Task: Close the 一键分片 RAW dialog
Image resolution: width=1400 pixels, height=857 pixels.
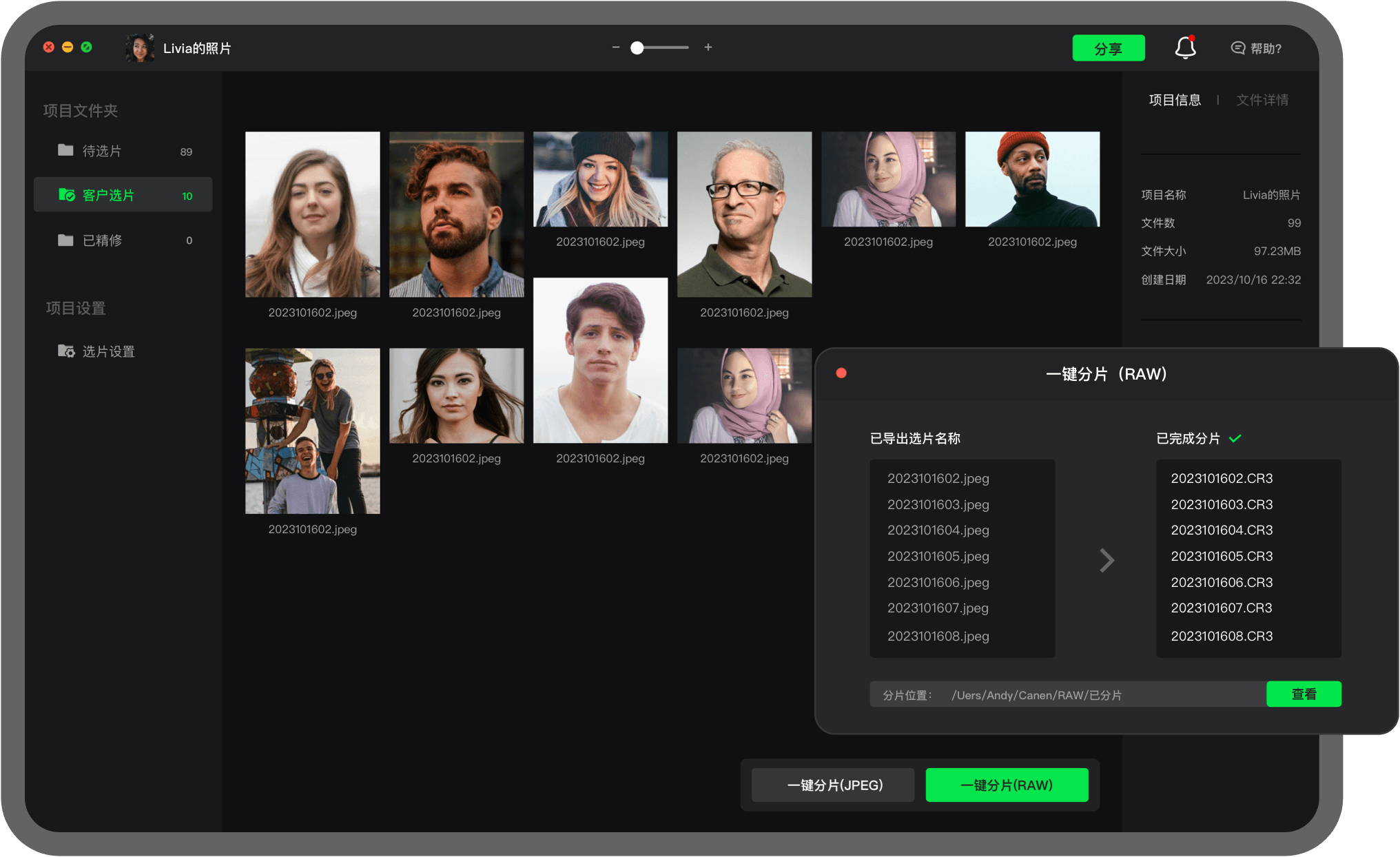Action: point(841,373)
